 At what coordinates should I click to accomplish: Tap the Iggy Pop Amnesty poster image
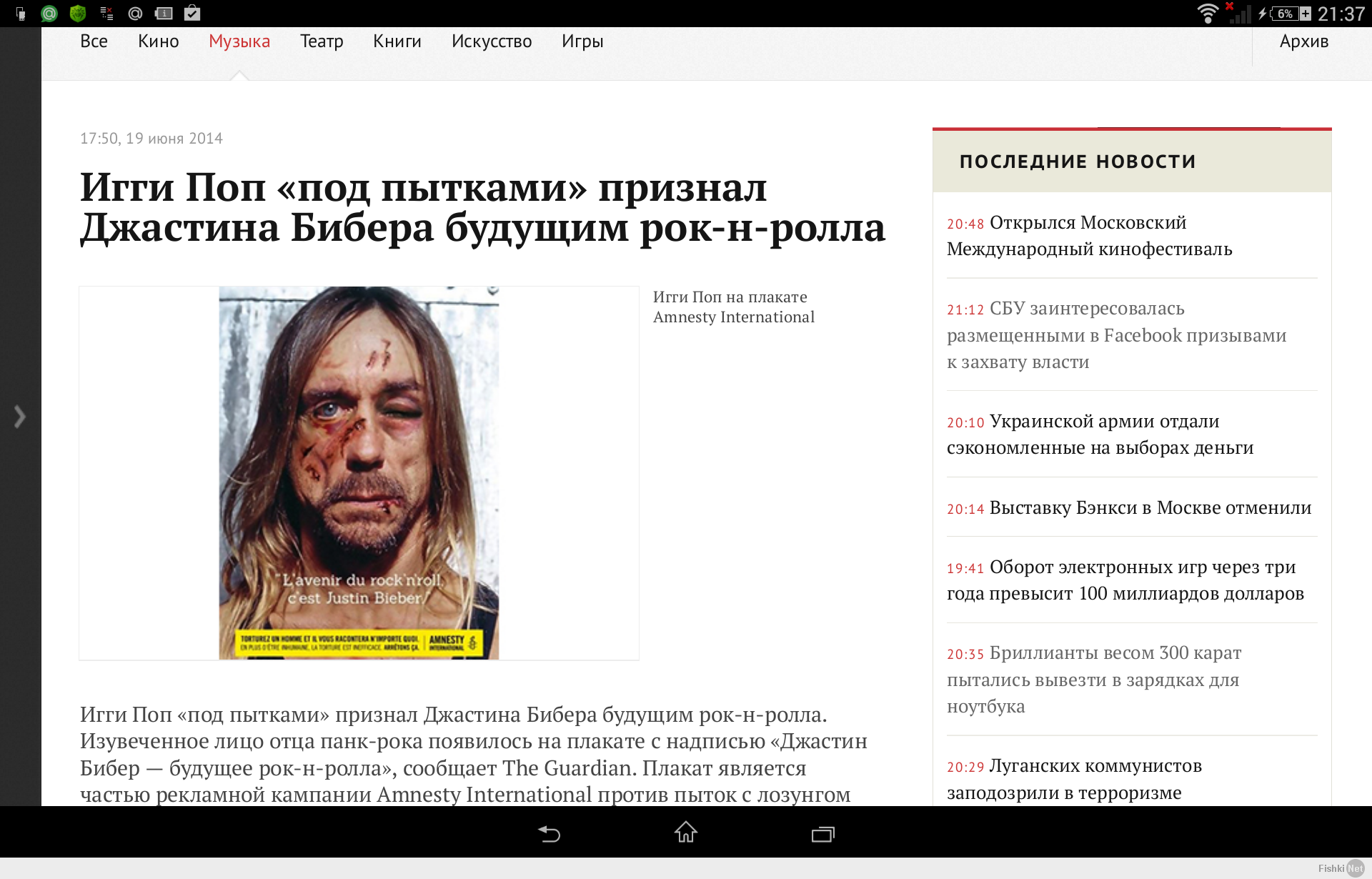pyautogui.click(x=359, y=472)
